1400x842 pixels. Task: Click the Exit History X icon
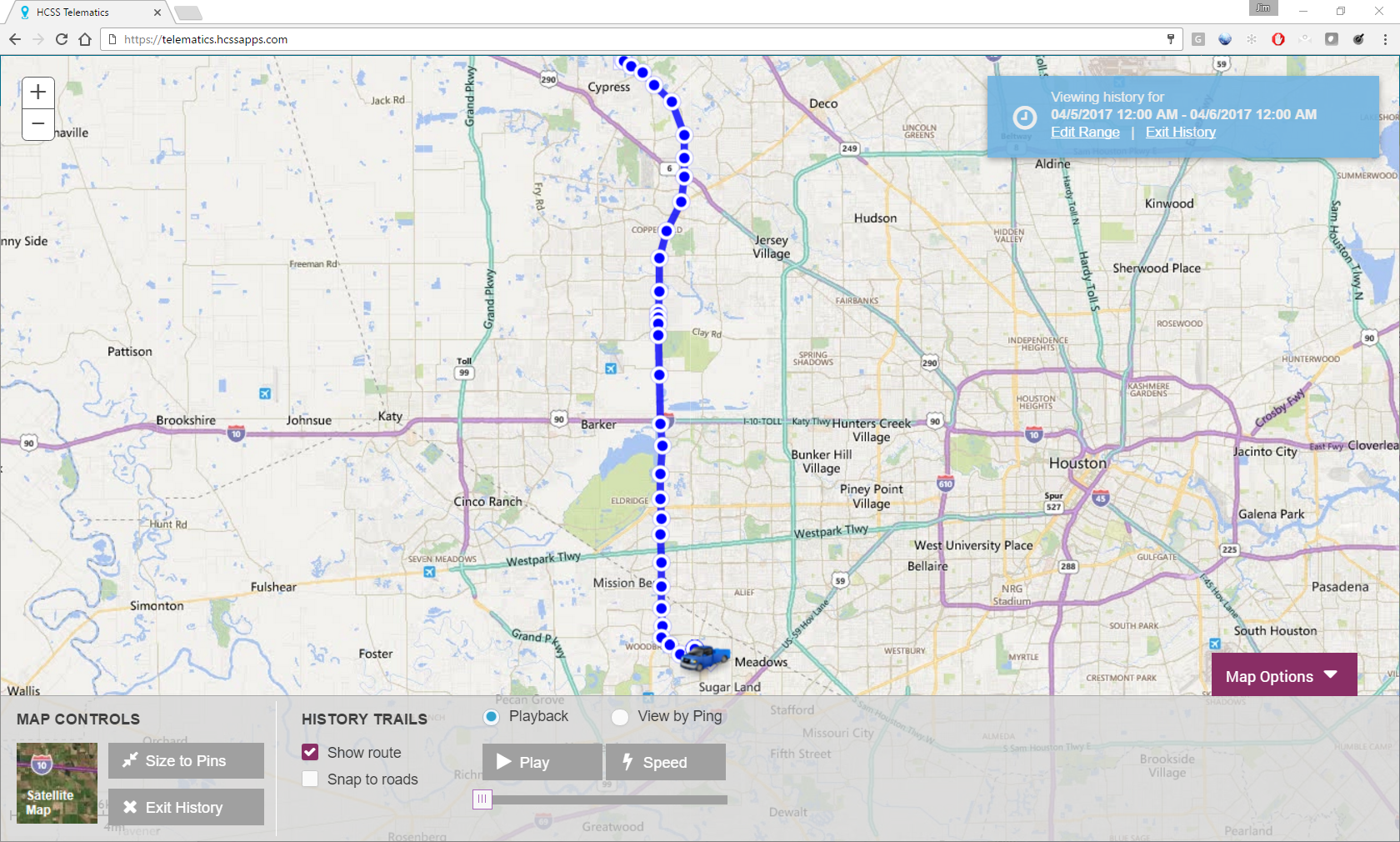click(x=131, y=807)
